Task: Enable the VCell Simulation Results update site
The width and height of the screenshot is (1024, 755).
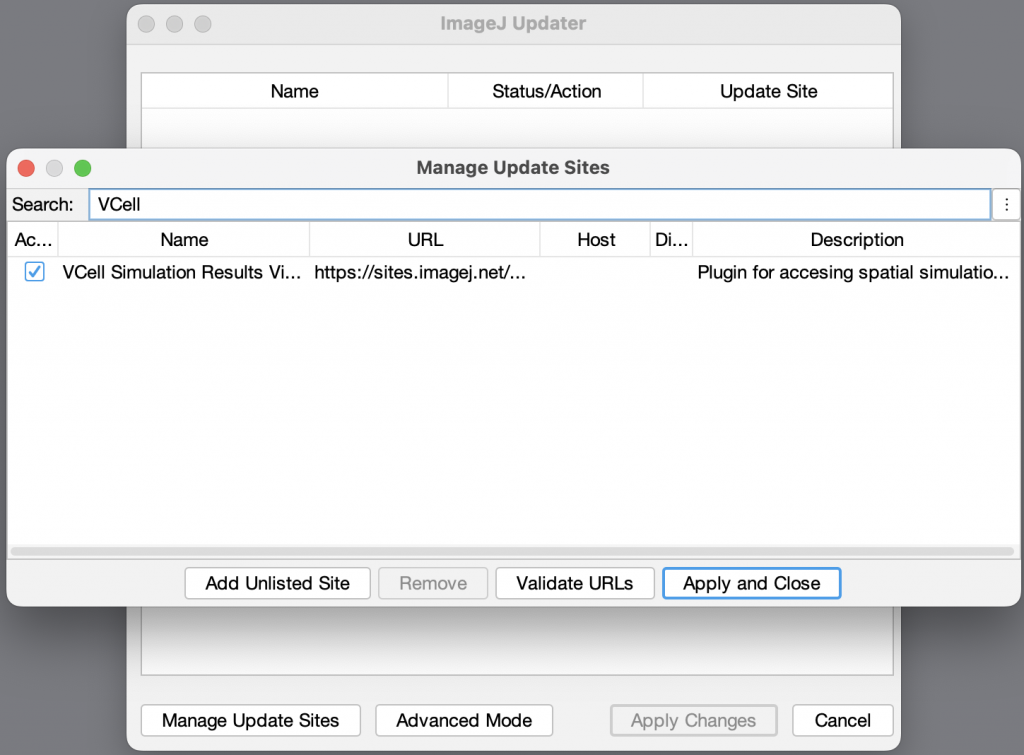Action: (x=33, y=271)
